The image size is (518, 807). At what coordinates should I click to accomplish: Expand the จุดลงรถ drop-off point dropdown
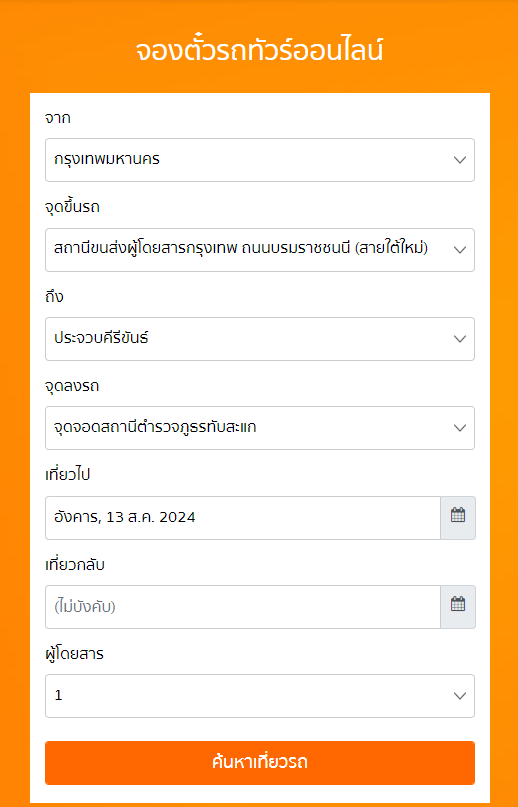(x=260, y=428)
